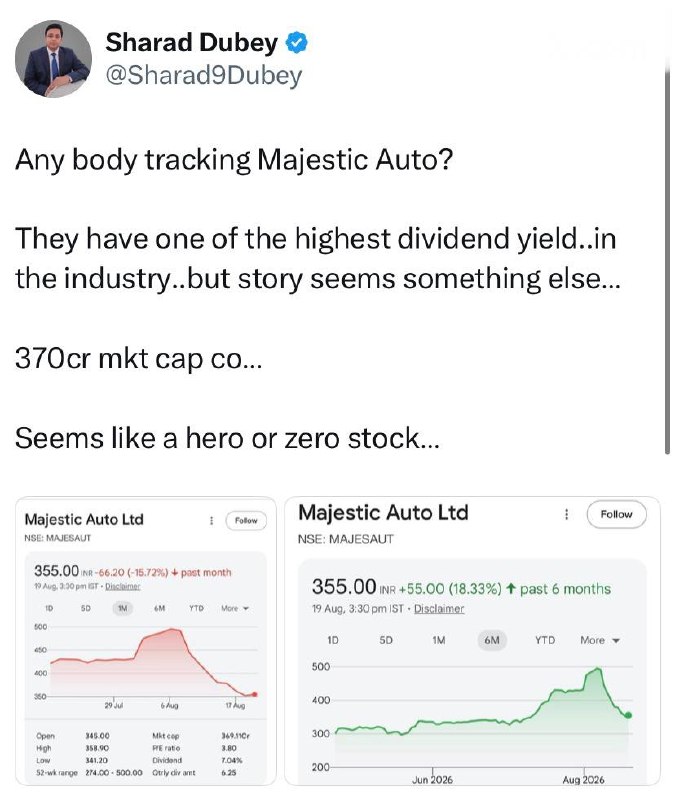Follow Majestic Auto in right card
This screenshot has width=675, height=800.
616,514
